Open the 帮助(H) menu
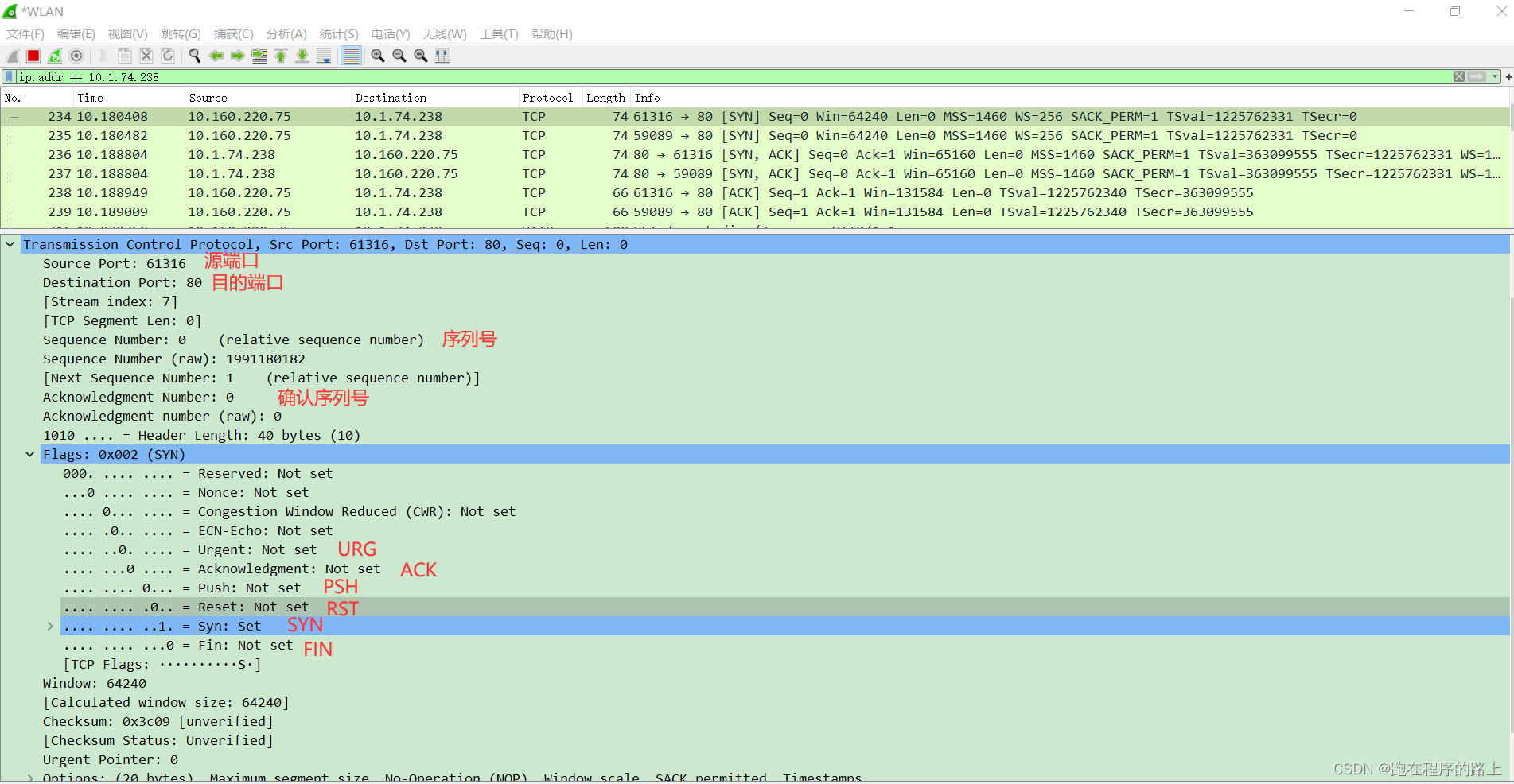This screenshot has height=784, width=1514. click(x=552, y=34)
